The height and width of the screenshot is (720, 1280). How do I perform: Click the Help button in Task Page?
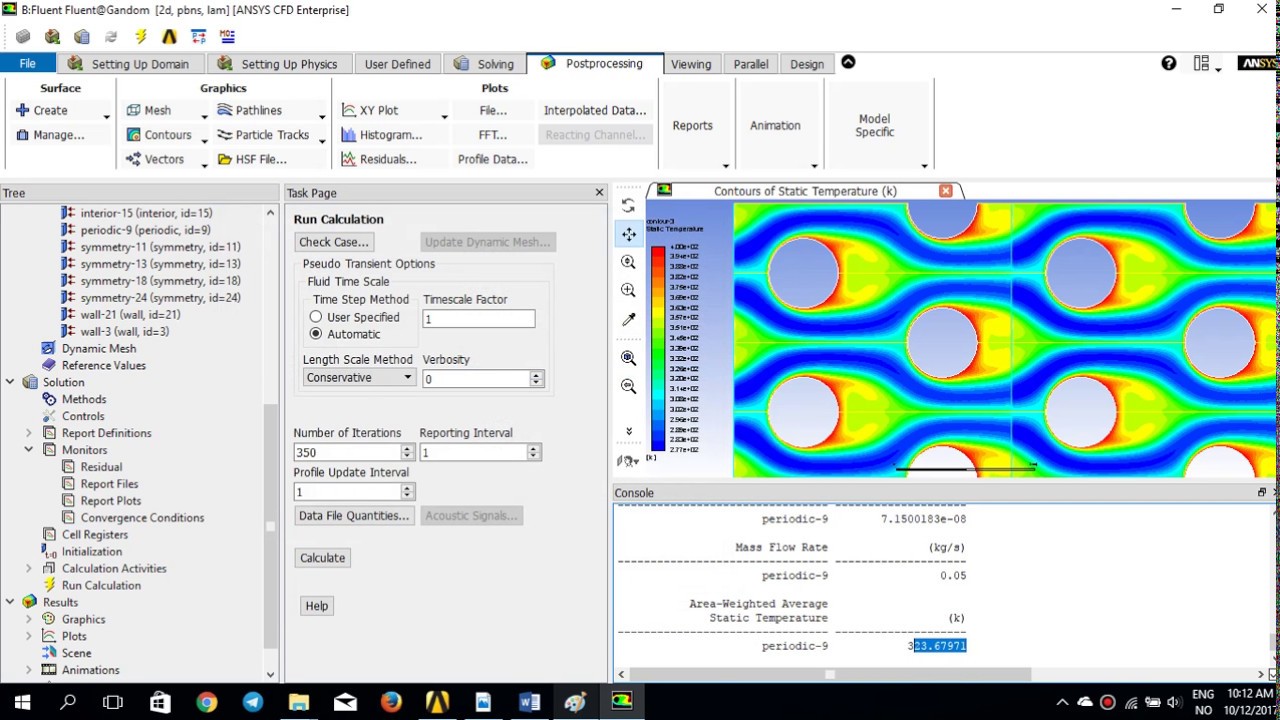click(317, 606)
